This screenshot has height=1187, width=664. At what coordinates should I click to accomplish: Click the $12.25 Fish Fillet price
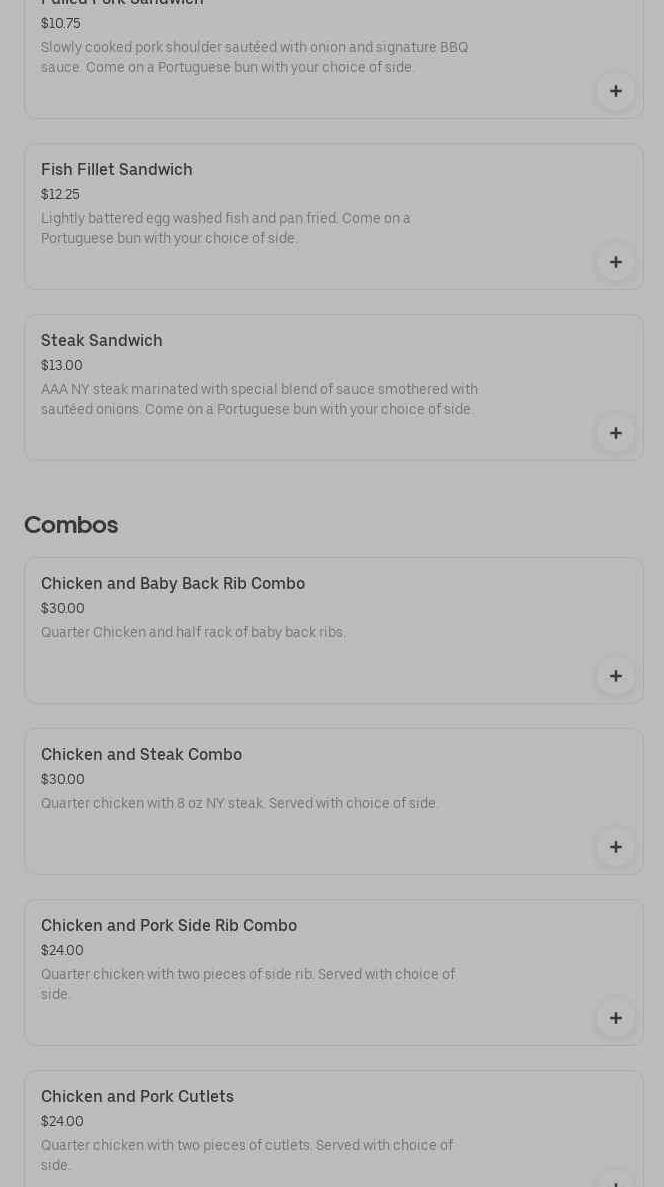tap(60, 195)
